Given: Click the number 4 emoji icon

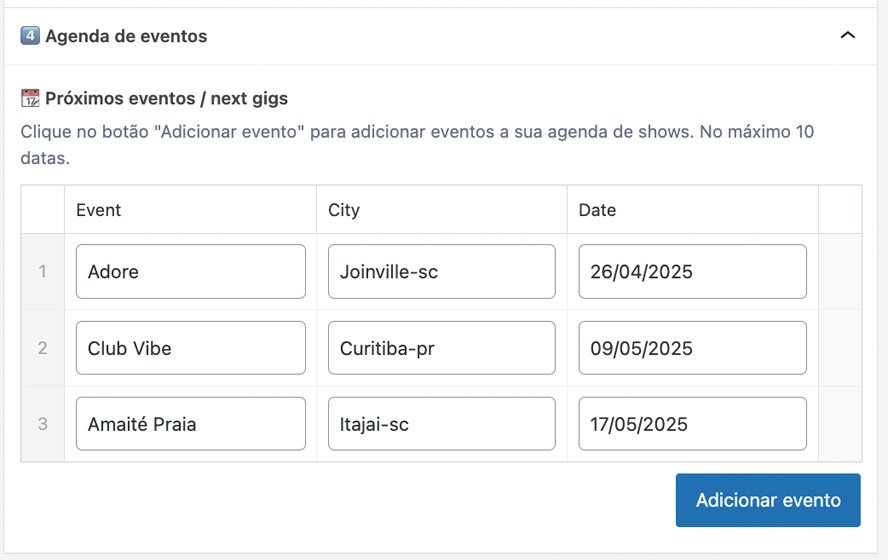Looking at the screenshot, I should pyautogui.click(x=30, y=36).
